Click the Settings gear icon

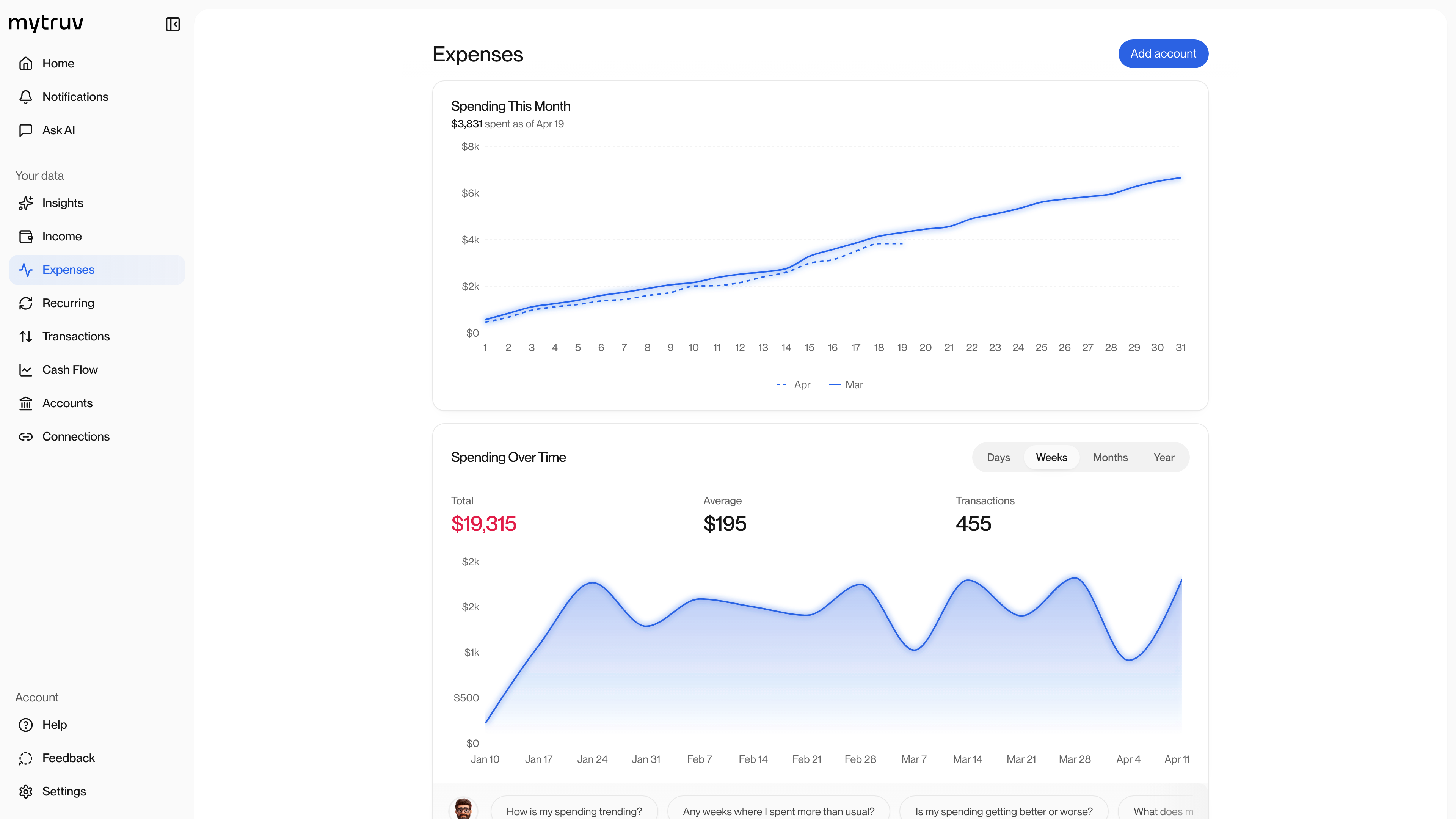click(25, 791)
